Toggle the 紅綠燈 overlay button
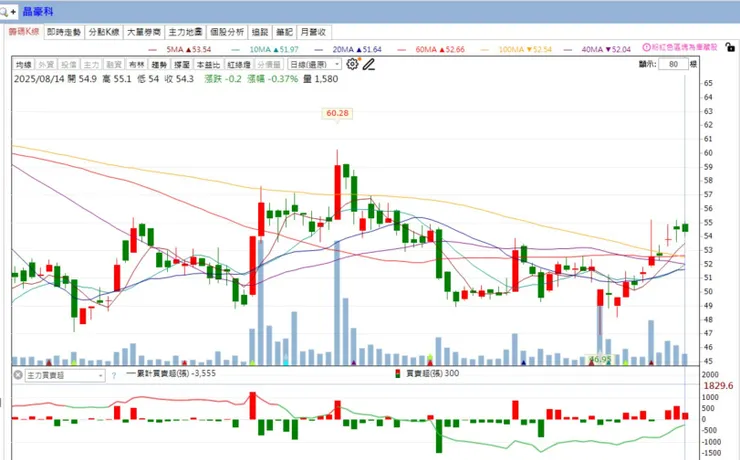This screenshot has width=740, height=460. click(x=239, y=65)
